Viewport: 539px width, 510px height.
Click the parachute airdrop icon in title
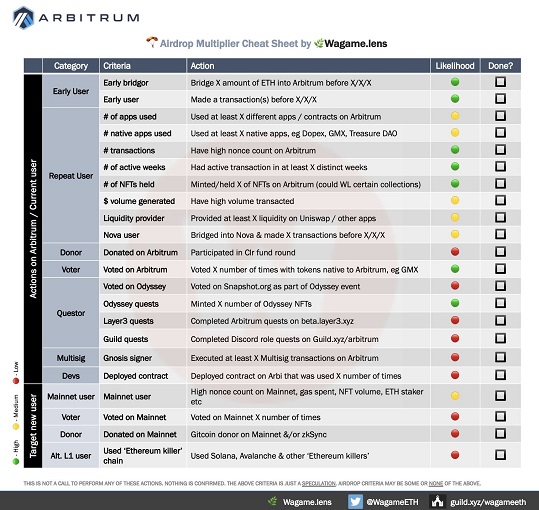(x=152, y=42)
